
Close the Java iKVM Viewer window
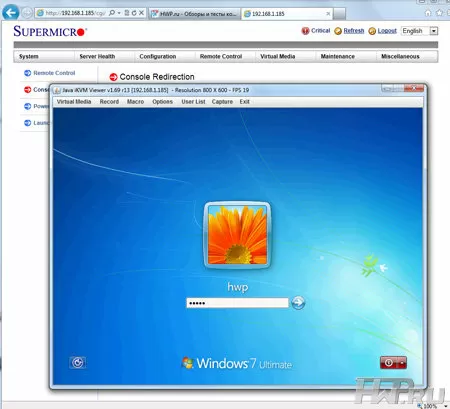click(414, 88)
